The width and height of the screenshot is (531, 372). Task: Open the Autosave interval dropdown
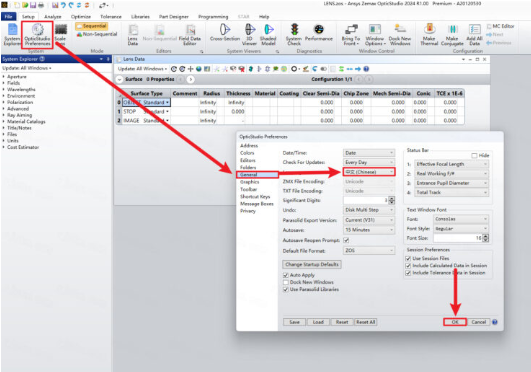click(369, 230)
